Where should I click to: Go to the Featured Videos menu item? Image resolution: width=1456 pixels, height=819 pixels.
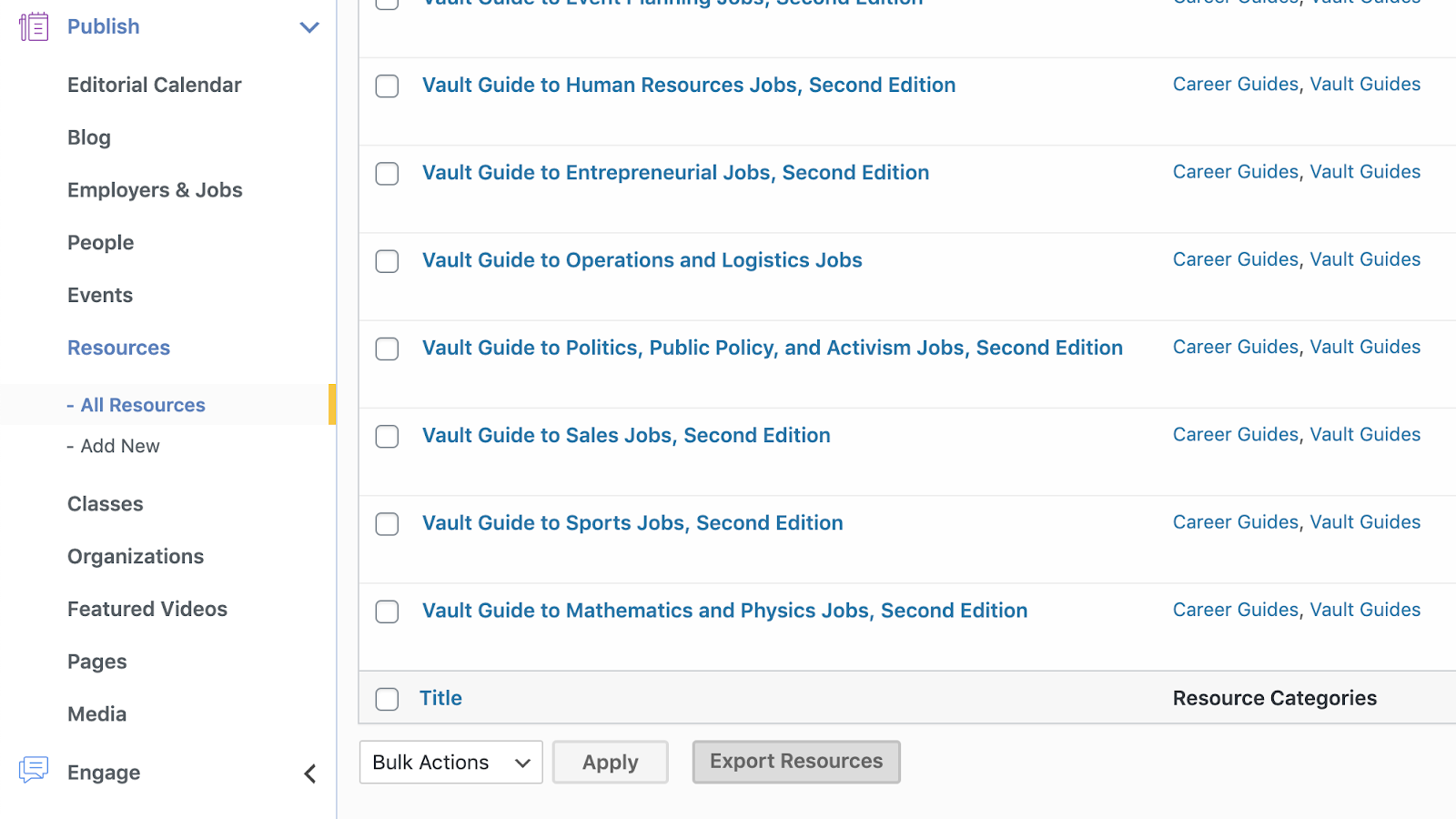[147, 609]
